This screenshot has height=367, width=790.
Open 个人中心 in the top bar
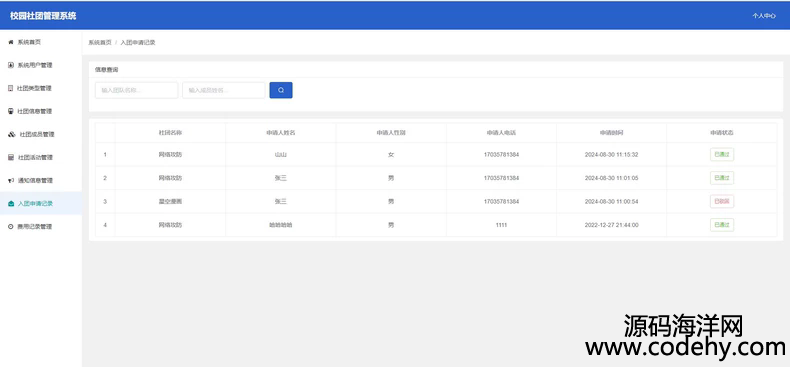[x=764, y=16]
